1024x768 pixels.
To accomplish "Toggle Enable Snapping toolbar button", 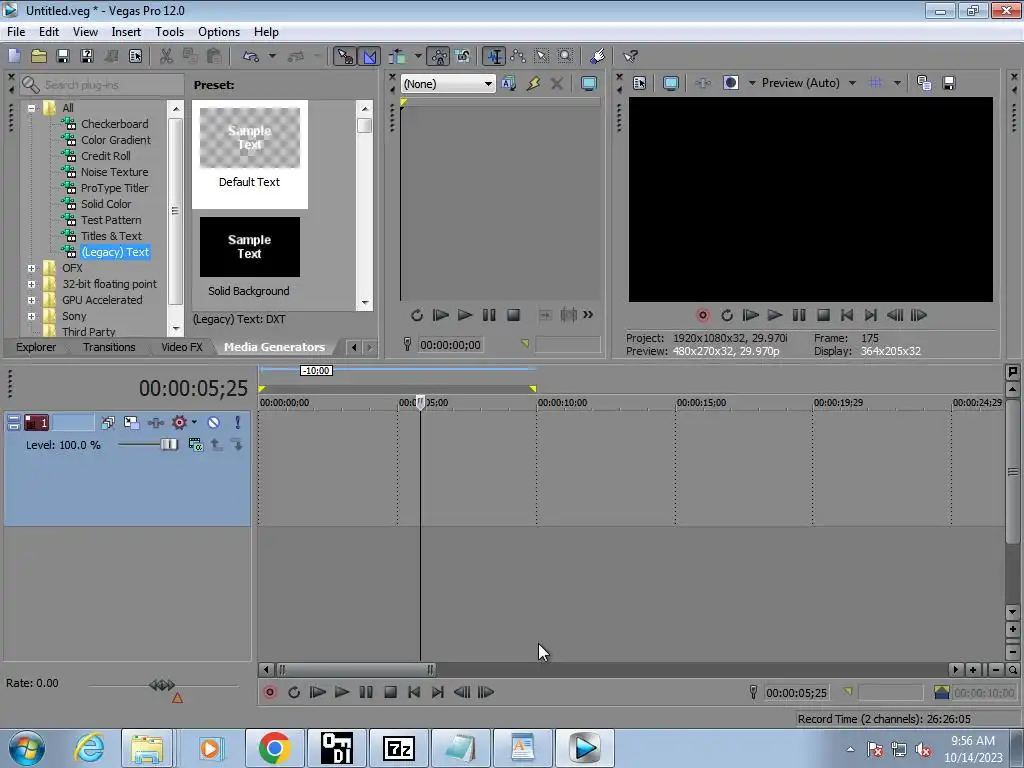I will pos(345,56).
